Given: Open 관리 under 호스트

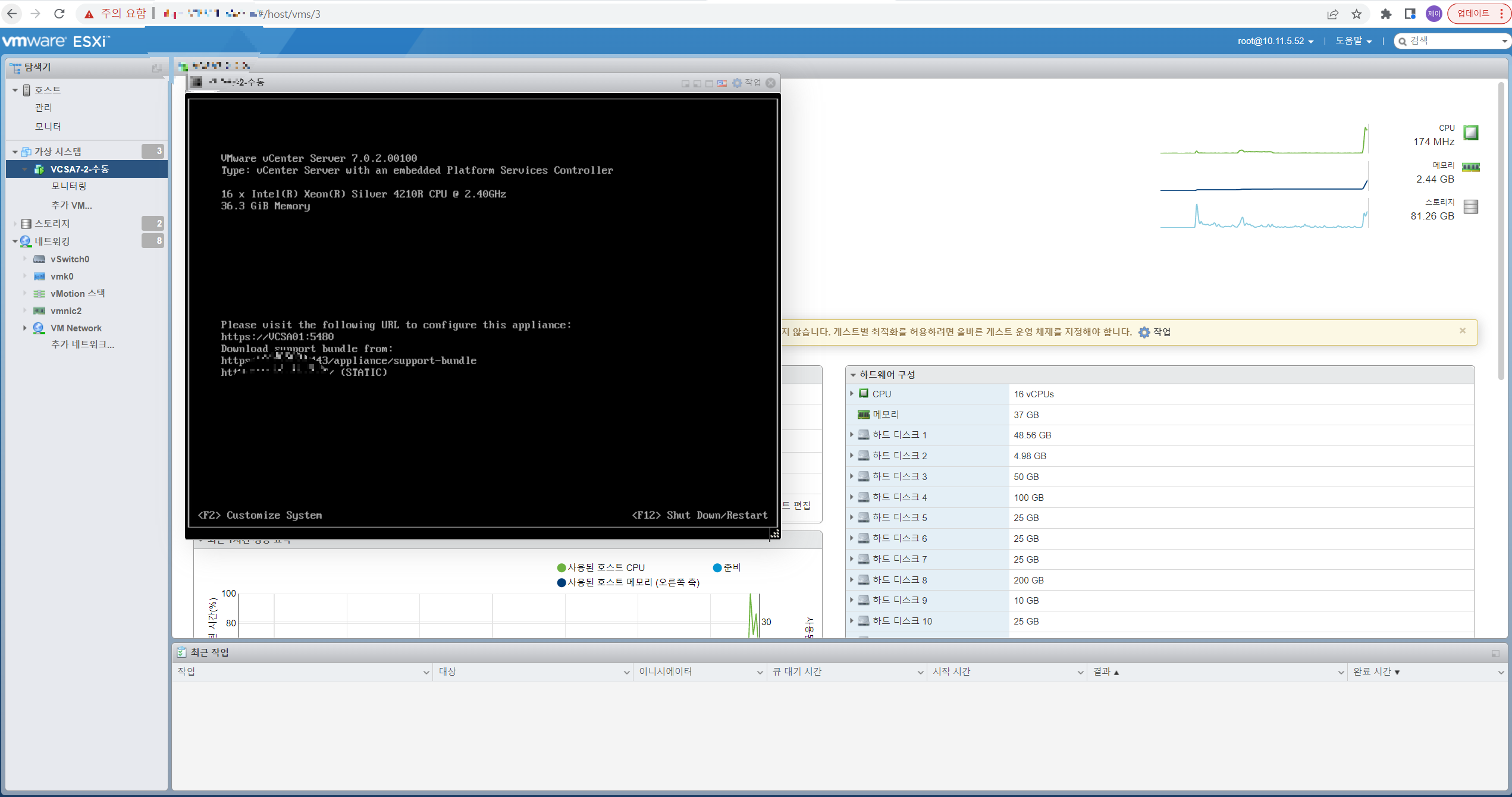Looking at the screenshot, I should (x=43, y=108).
